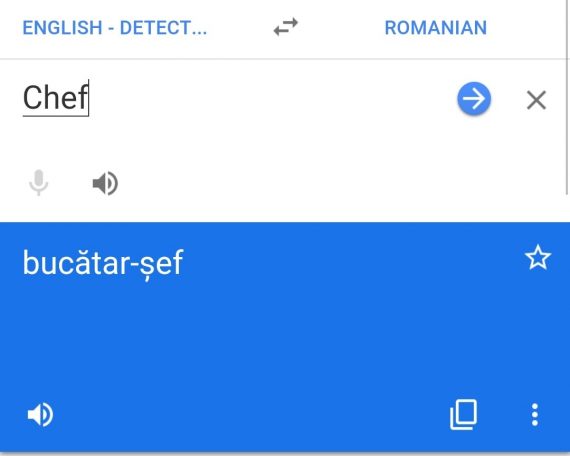570x456 pixels.
Task: Submit translation with the blue arrow
Action: (x=474, y=99)
